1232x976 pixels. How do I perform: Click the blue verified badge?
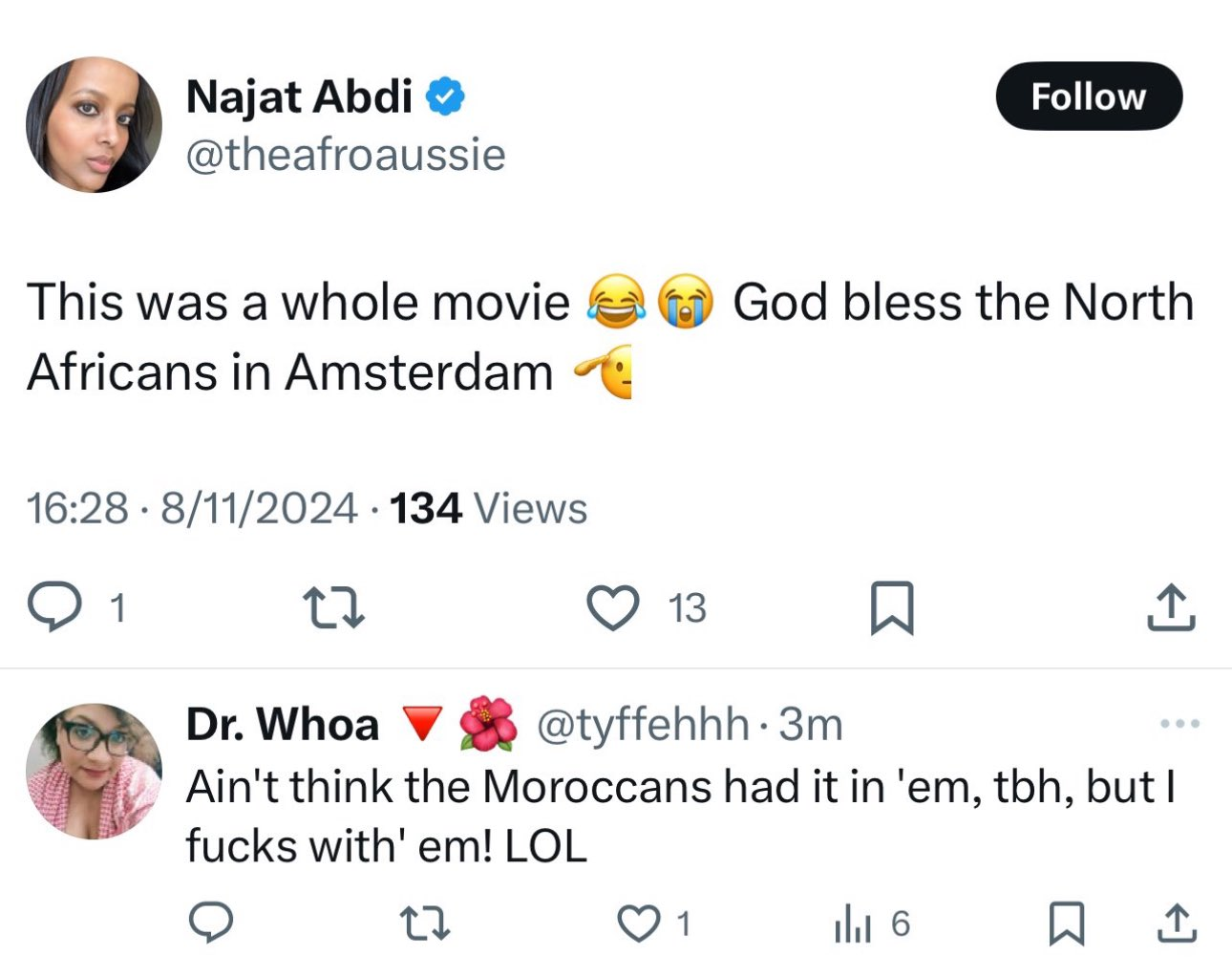click(444, 96)
